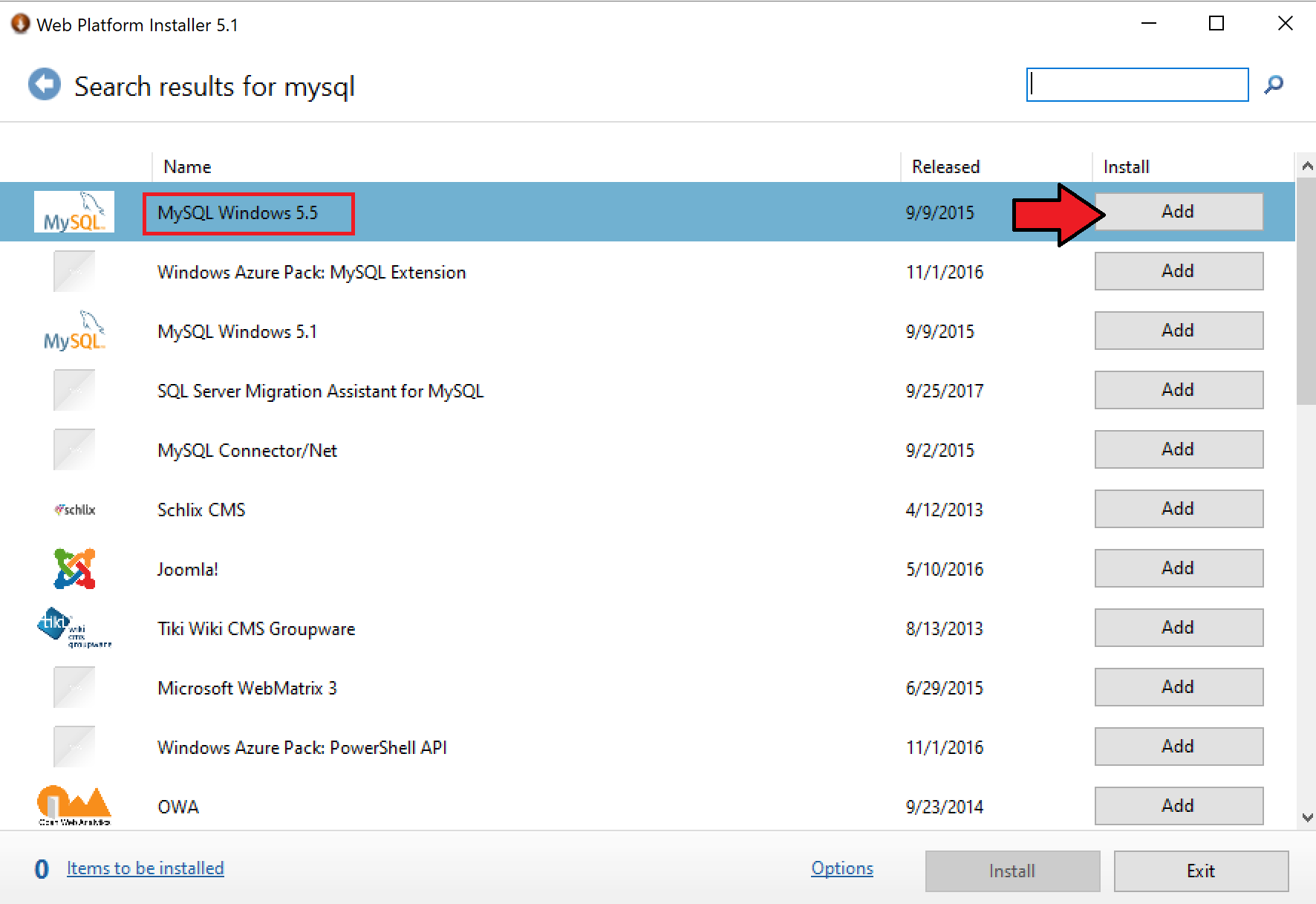
Task: Click the search magnifier icon
Action: [1274, 84]
